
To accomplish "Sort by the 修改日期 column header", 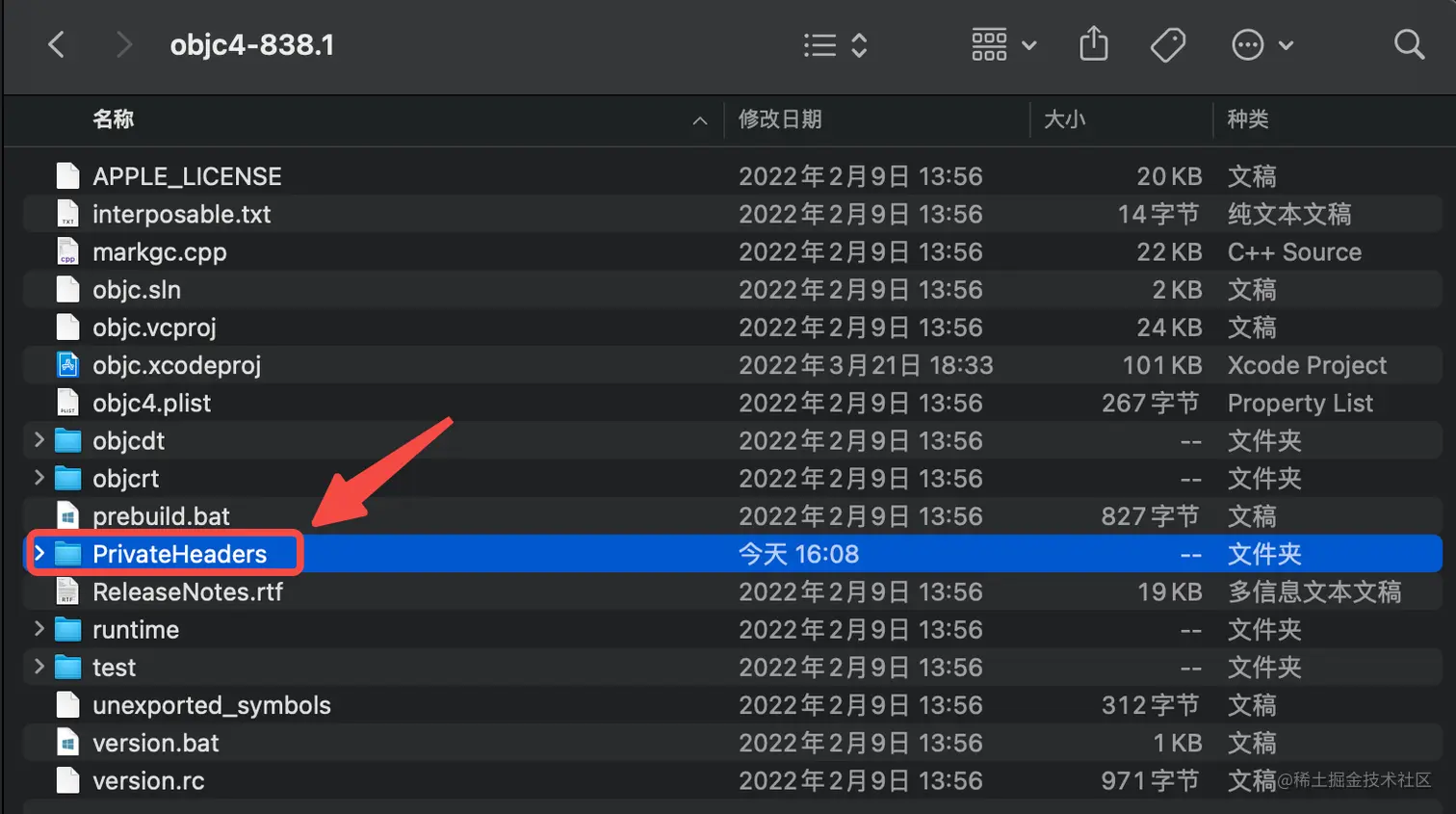I will pyautogui.click(x=780, y=119).
